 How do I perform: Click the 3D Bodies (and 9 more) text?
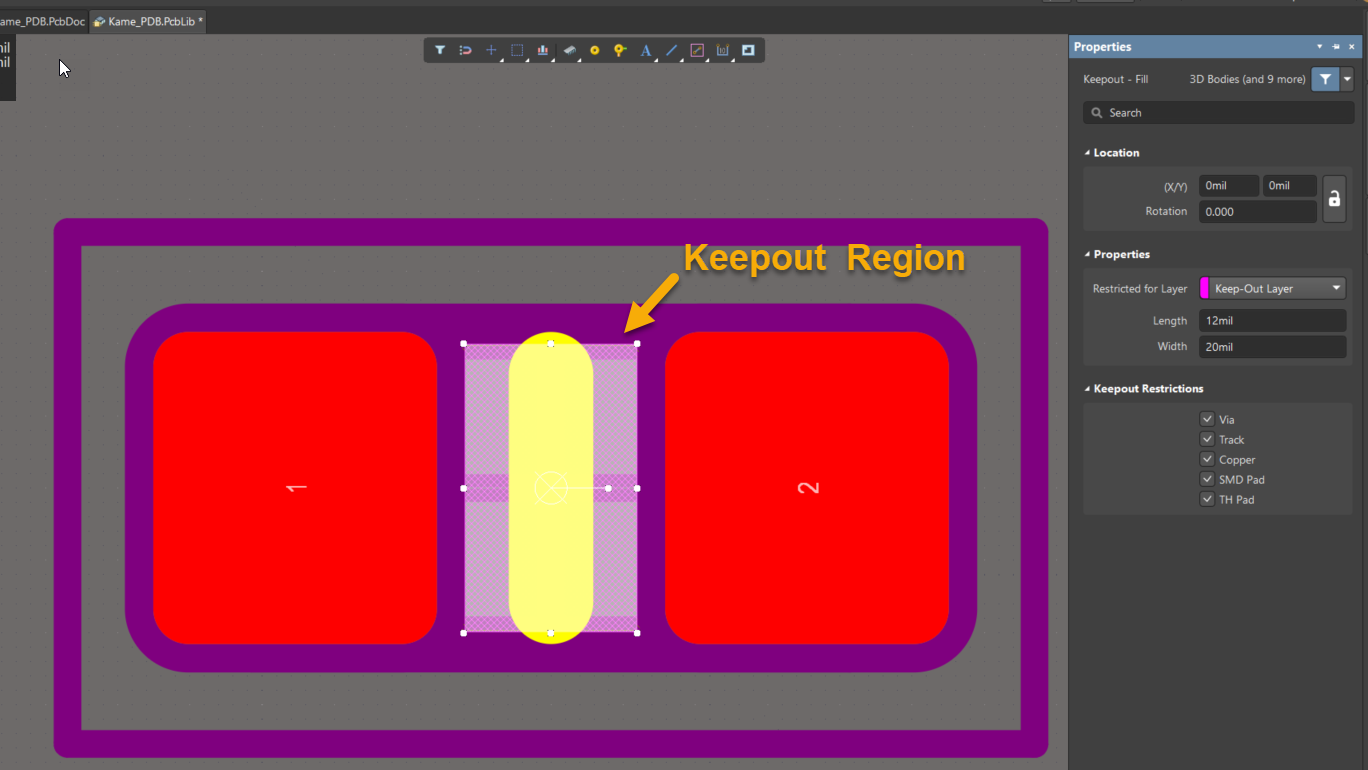click(1247, 79)
